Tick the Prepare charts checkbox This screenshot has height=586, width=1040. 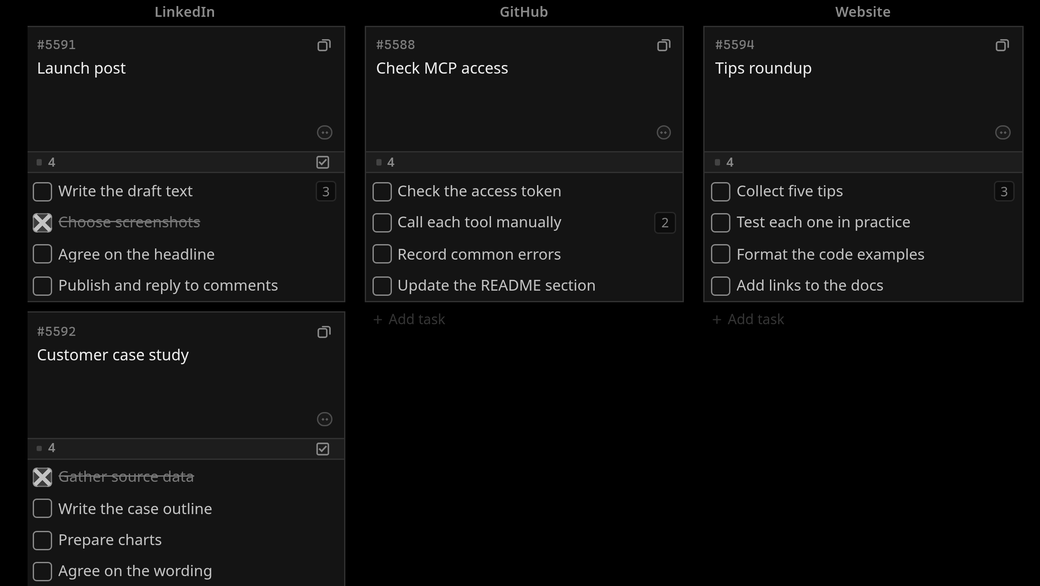point(42,540)
